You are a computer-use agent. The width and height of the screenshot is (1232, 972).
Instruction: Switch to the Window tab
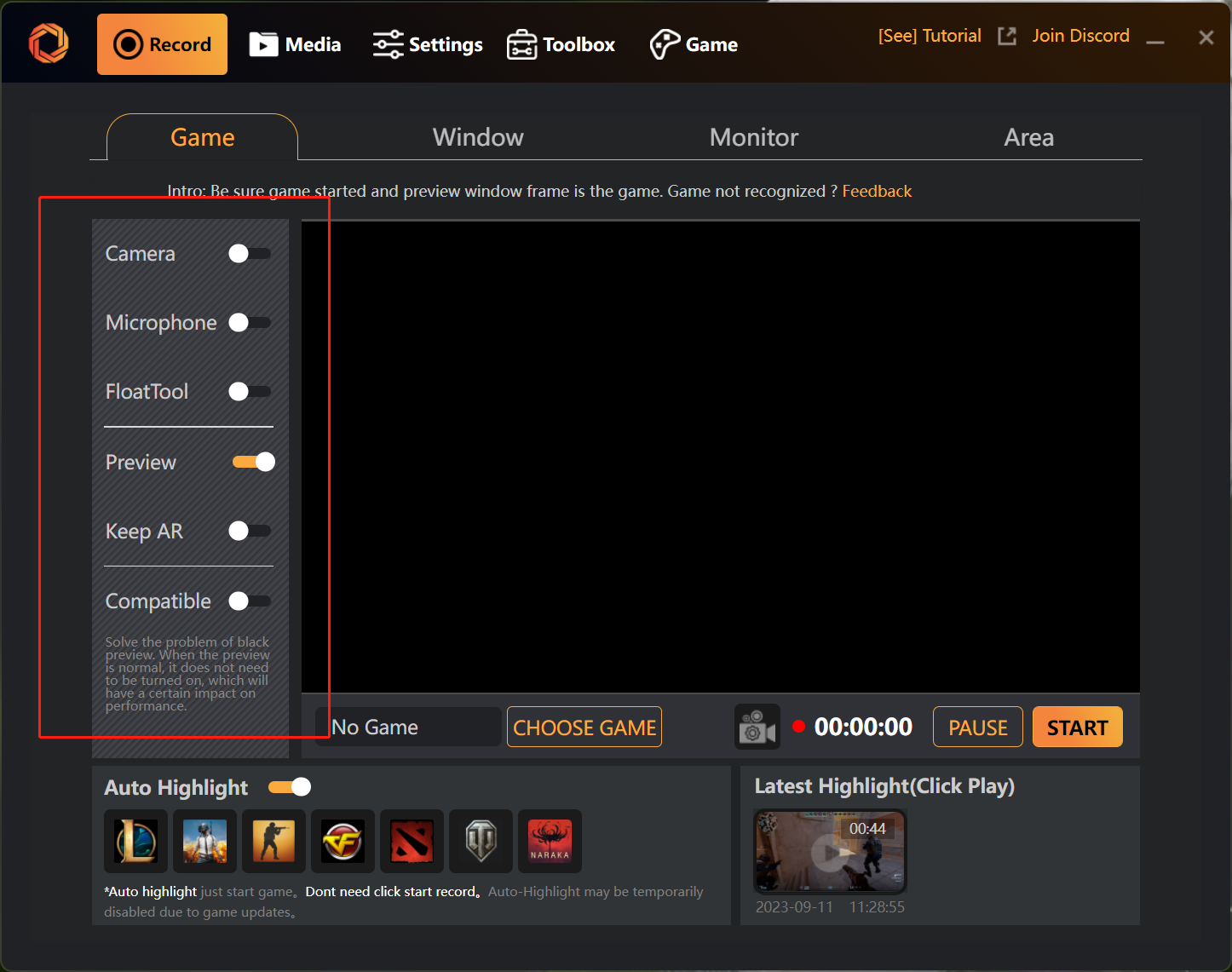pyautogui.click(x=478, y=137)
